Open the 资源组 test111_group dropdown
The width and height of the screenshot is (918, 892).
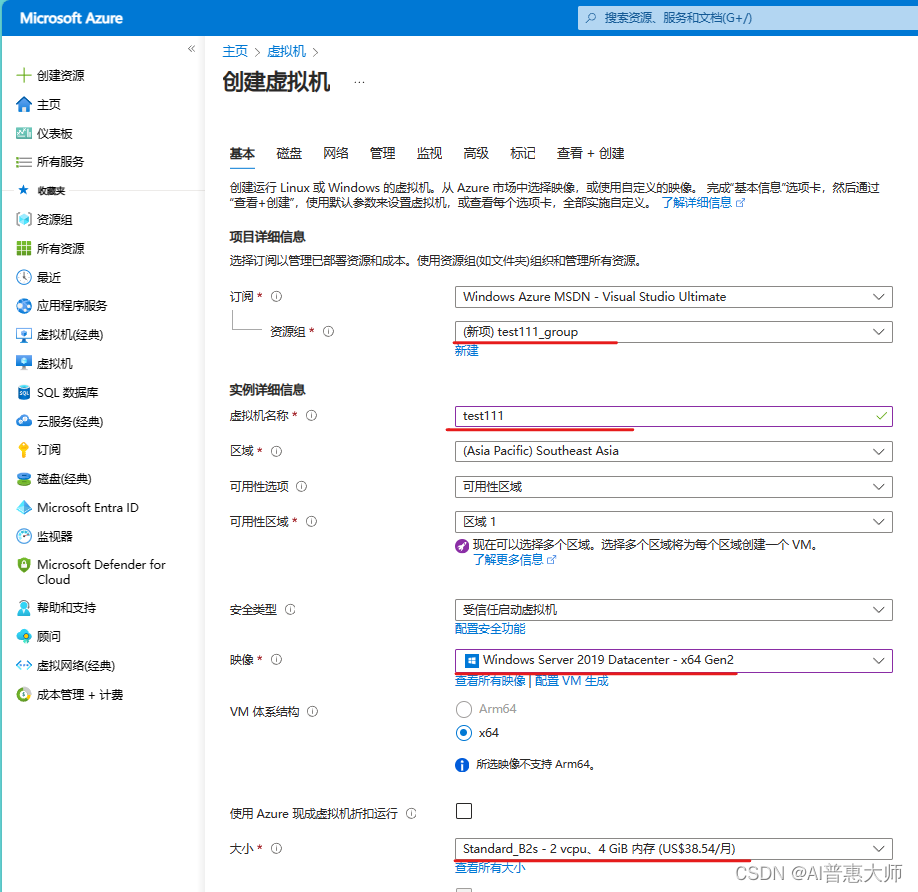click(673, 332)
